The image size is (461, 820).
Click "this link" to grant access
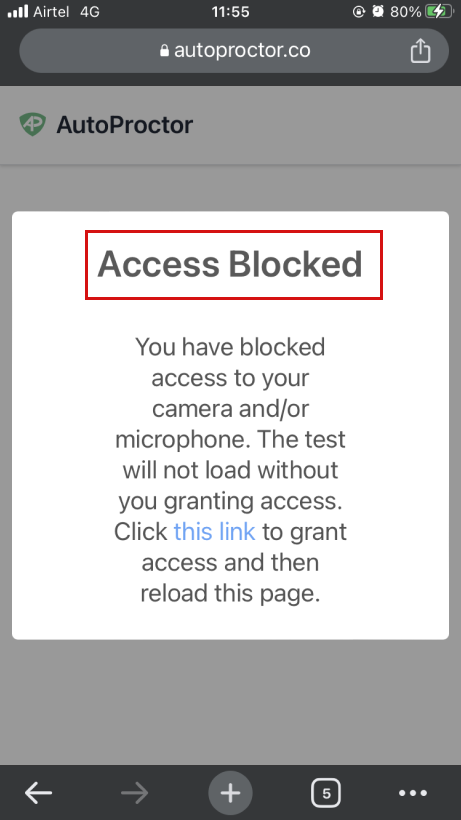pyautogui.click(x=214, y=532)
